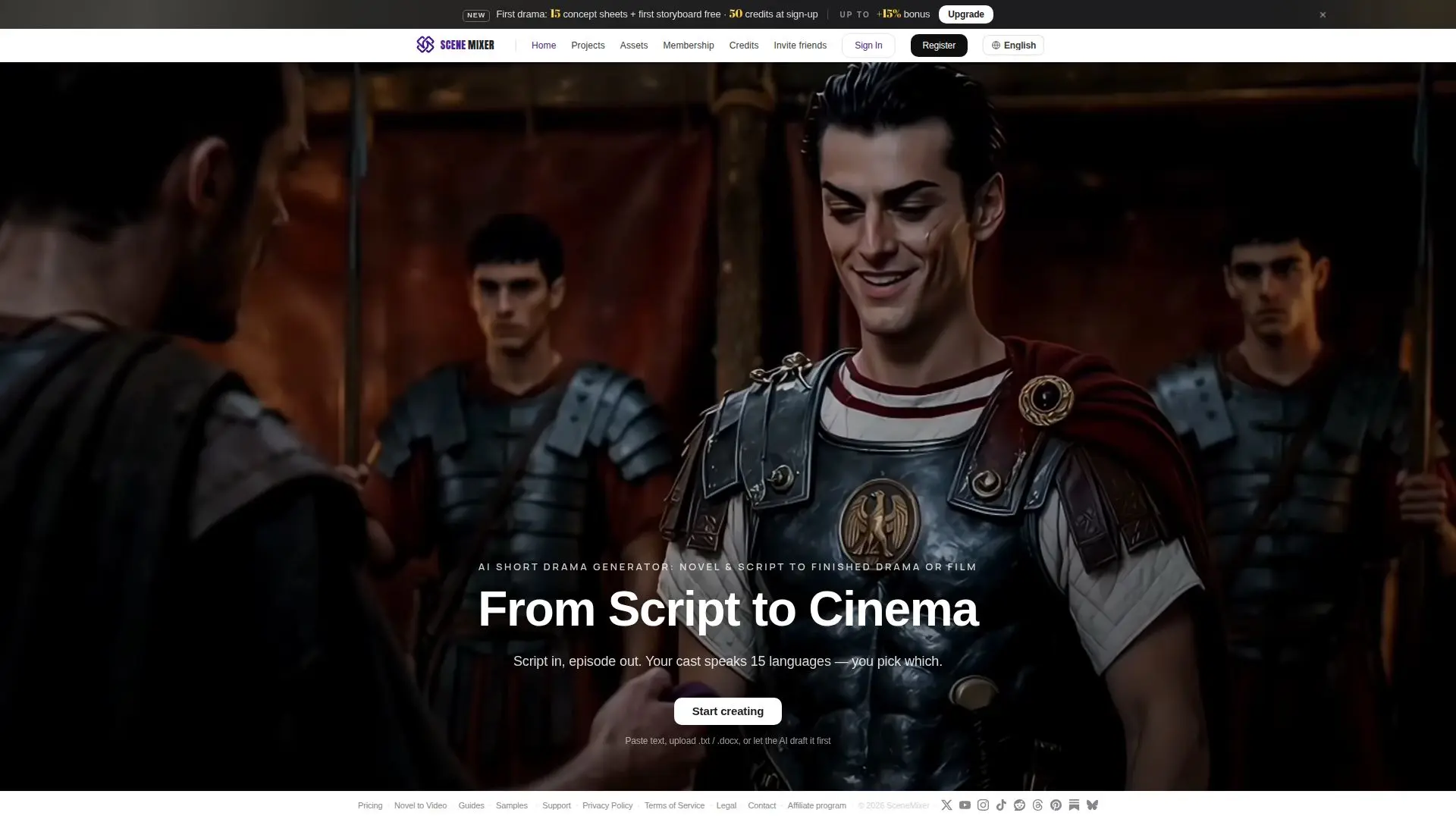Open the X (Twitter) social link
The width and height of the screenshot is (1456, 819).
[x=946, y=805]
